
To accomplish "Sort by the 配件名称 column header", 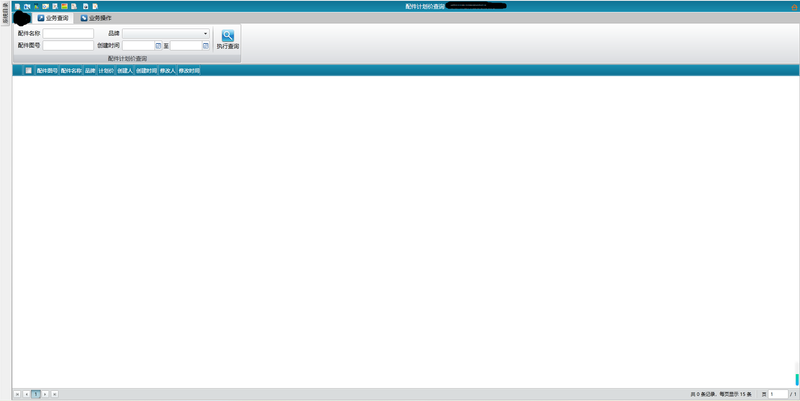I will click(71, 71).
